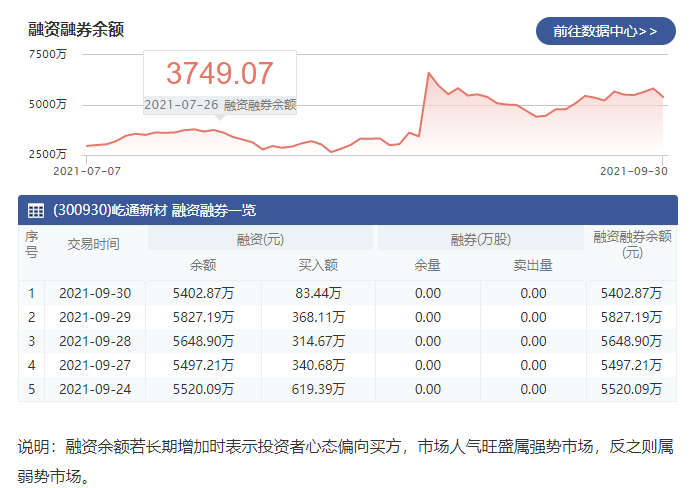Click the 融资融券余额 chart title
Screen dimensions: 698x488
[x=76, y=30]
